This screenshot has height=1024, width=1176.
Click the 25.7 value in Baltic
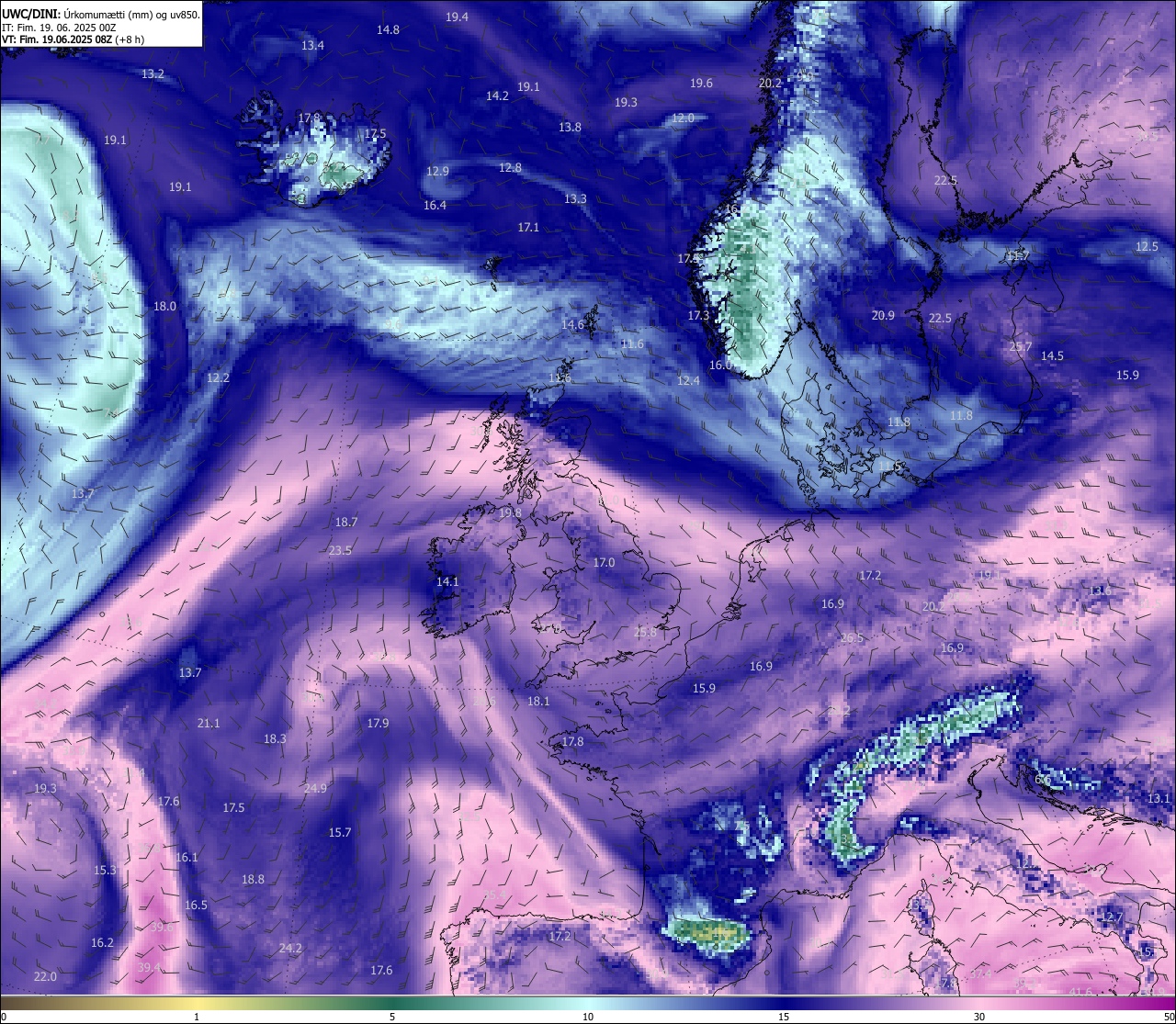click(x=1021, y=347)
